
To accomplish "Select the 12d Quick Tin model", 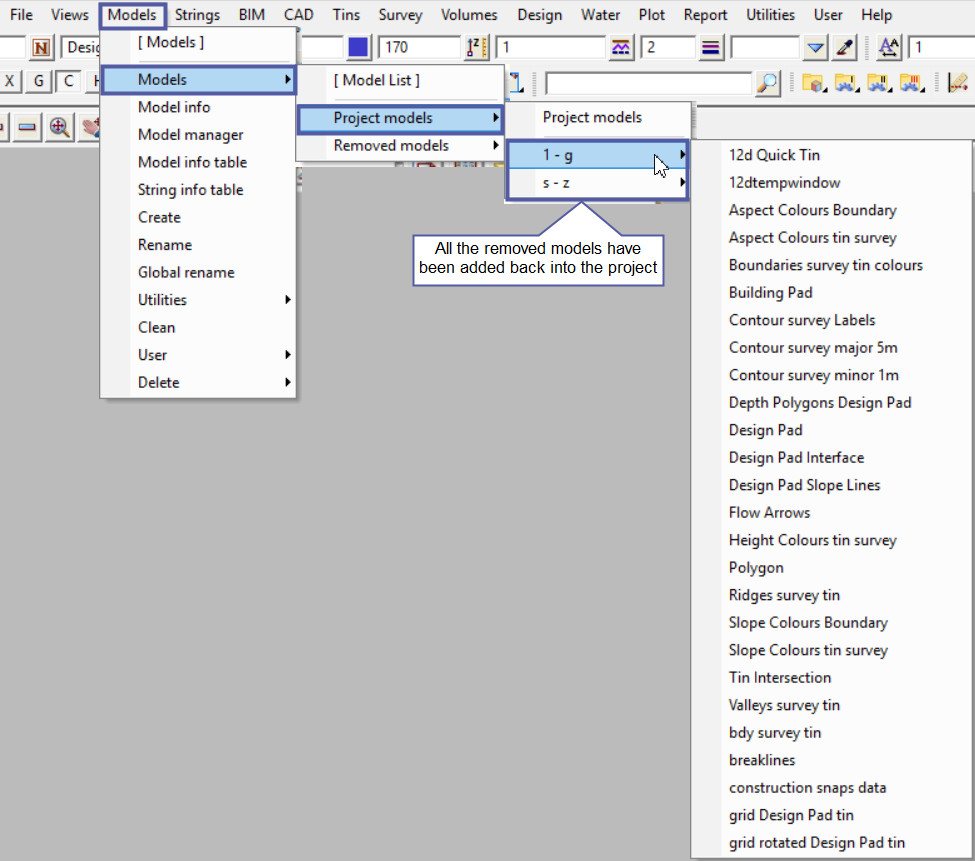I will [831, 155].
